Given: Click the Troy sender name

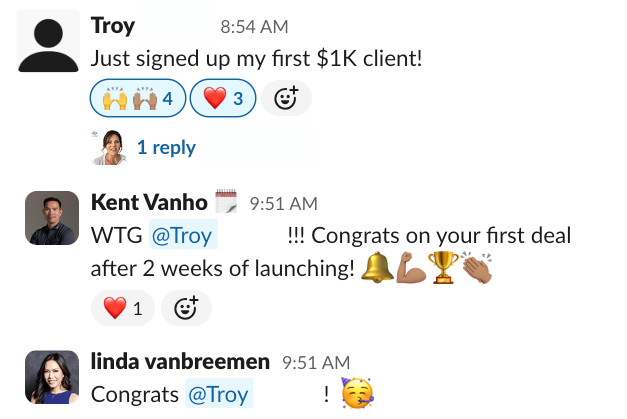Looking at the screenshot, I should point(113,26).
